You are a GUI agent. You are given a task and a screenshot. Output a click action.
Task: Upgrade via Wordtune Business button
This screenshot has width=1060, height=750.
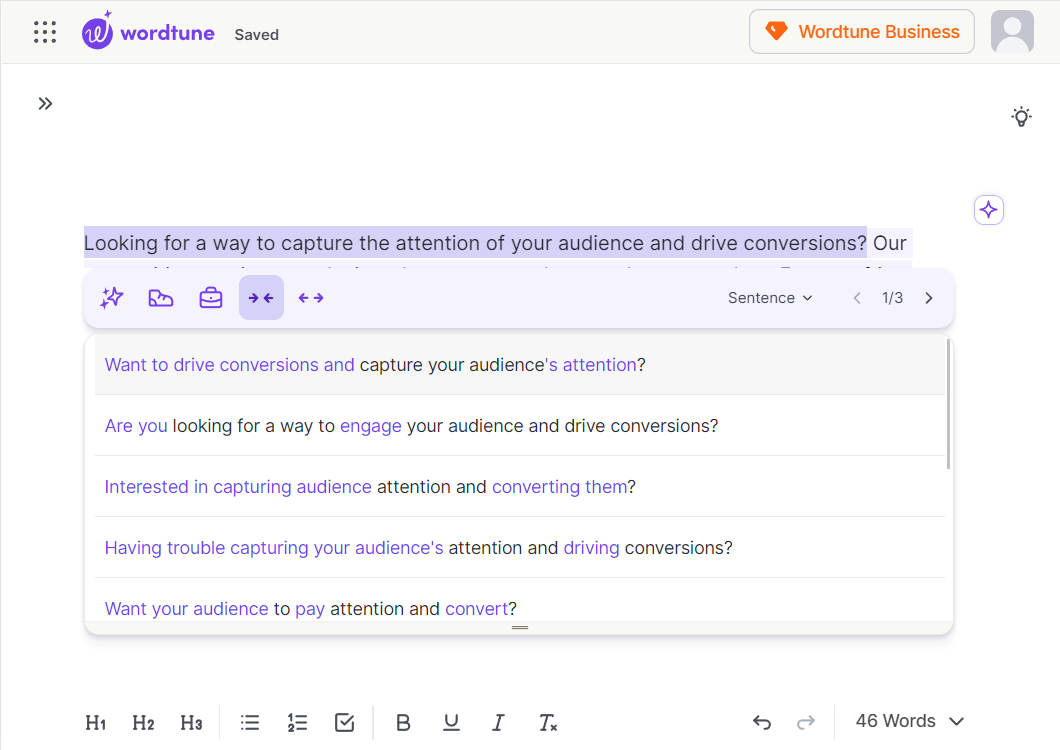tap(861, 31)
